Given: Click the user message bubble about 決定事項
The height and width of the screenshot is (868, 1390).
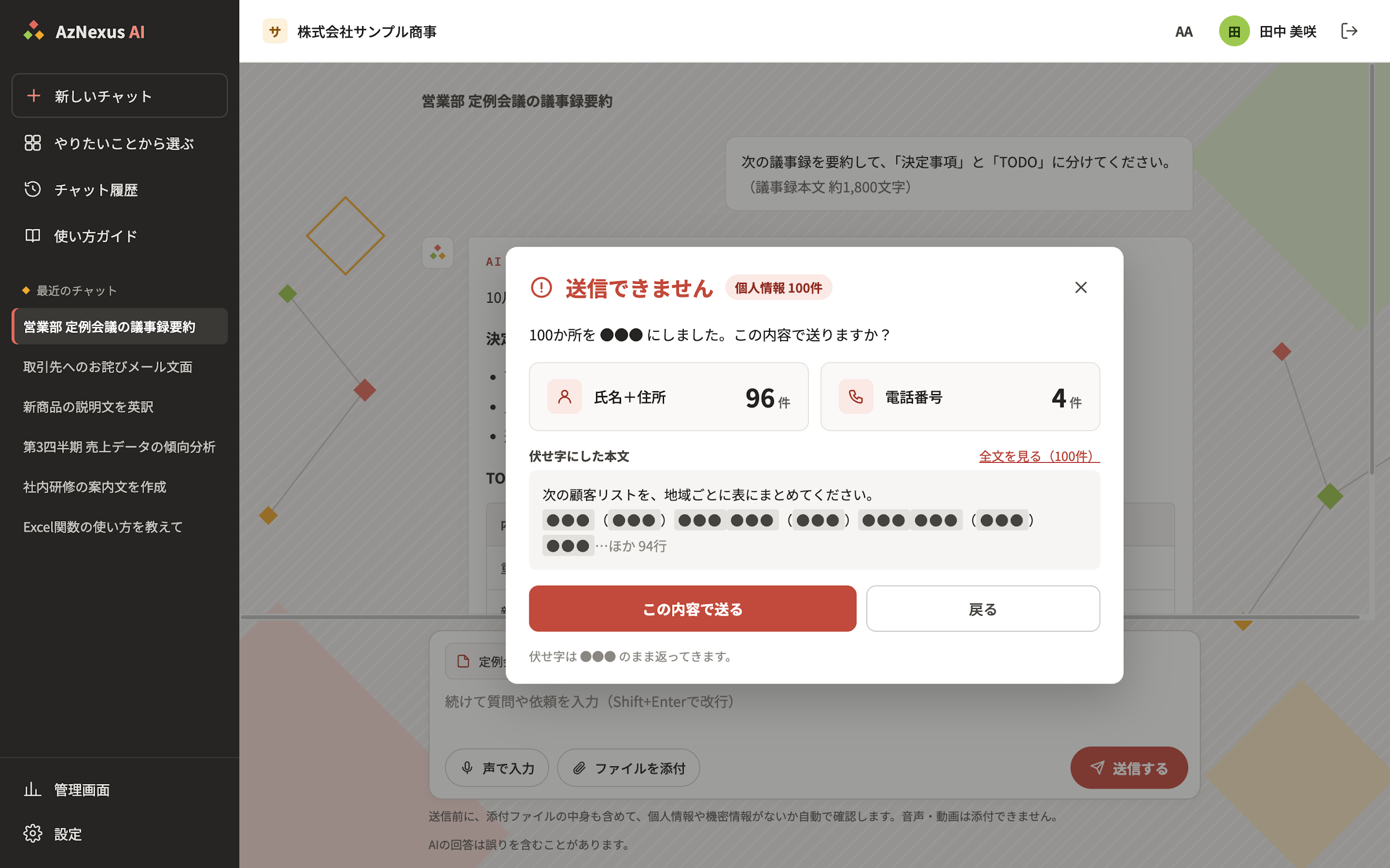Looking at the screenshot, I should 959,173.
